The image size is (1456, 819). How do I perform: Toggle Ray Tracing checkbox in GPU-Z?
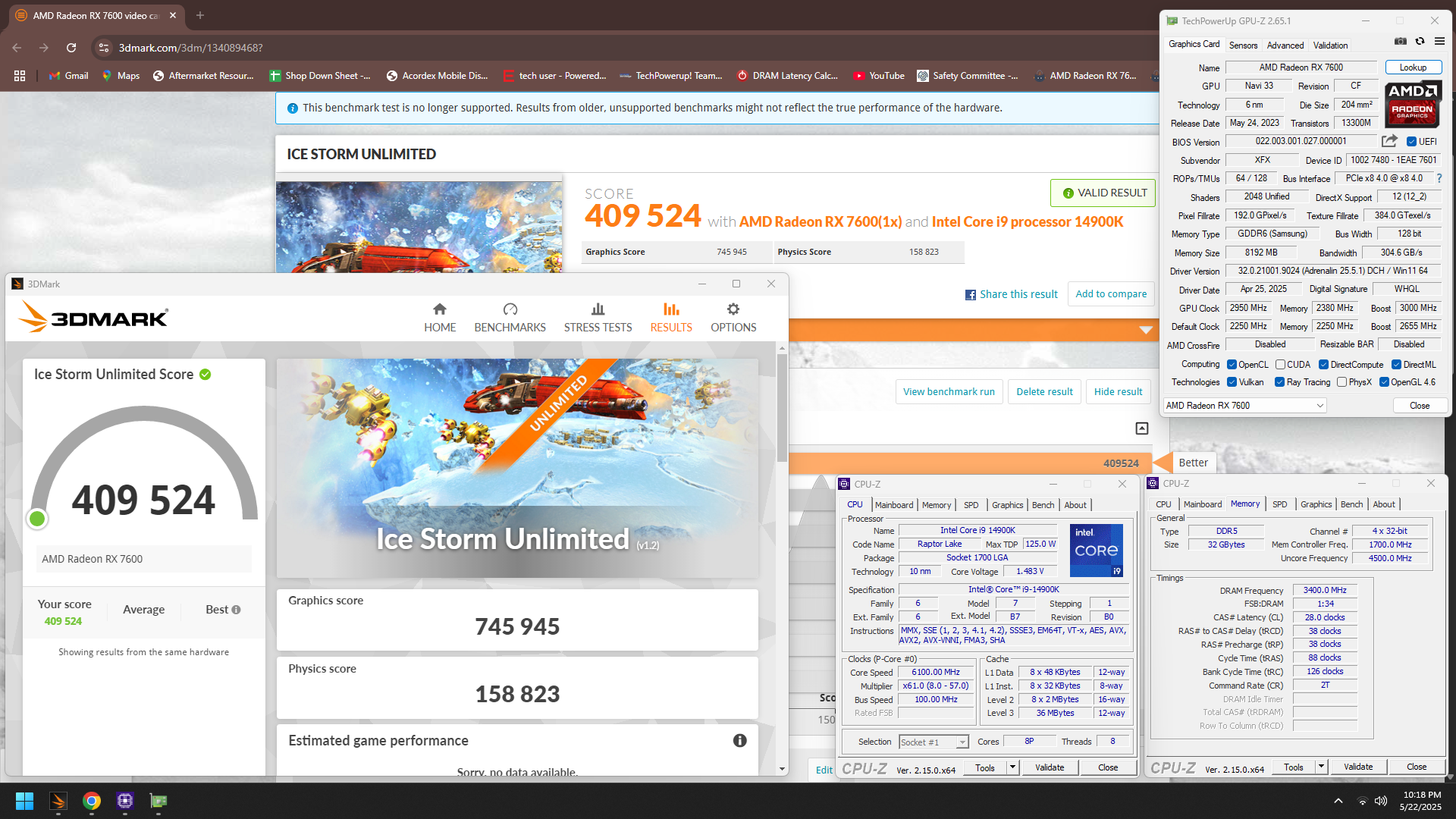point(1280,382)
